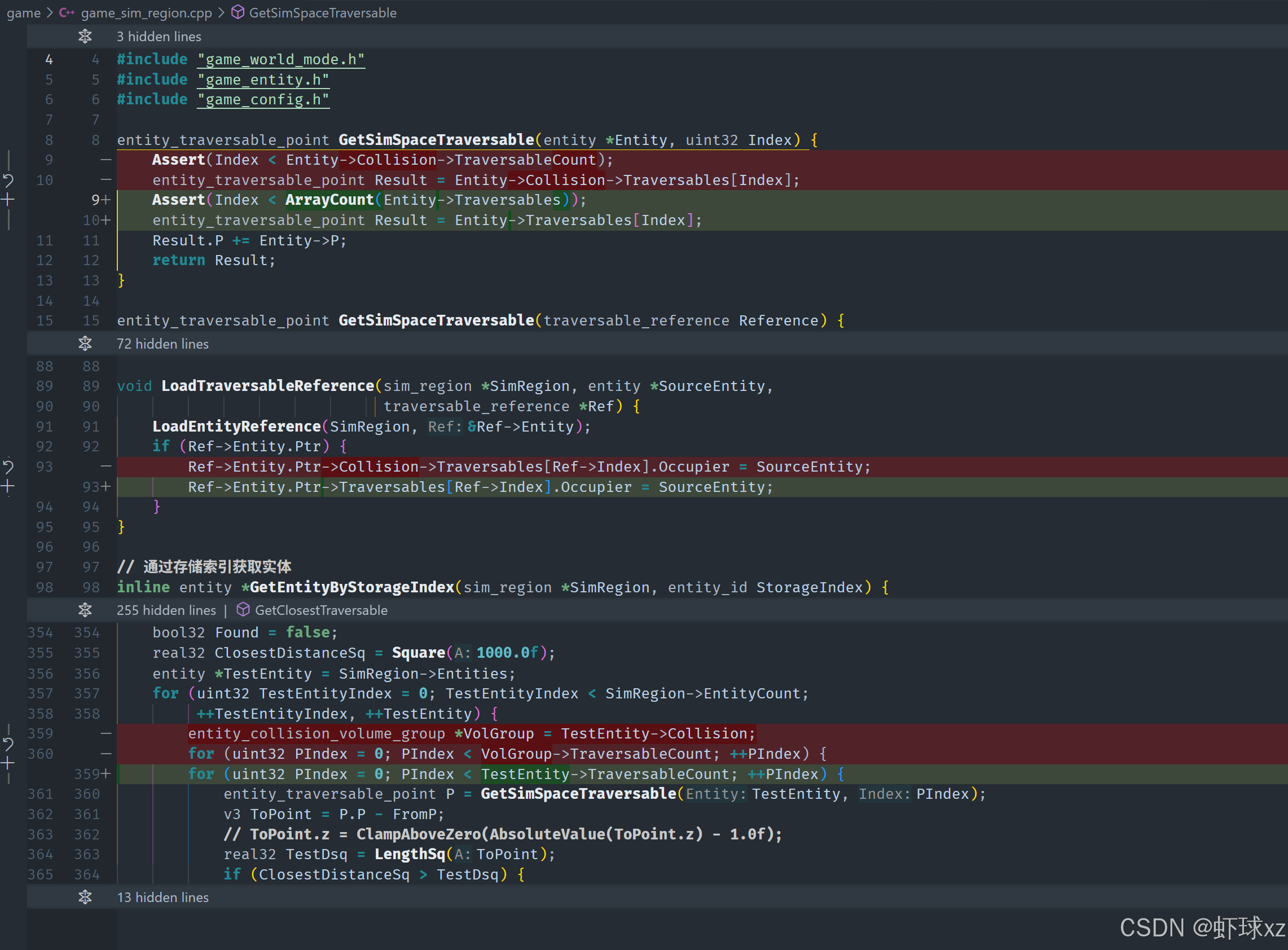Follow the game_entity.h include link

[x=263, y=80]
